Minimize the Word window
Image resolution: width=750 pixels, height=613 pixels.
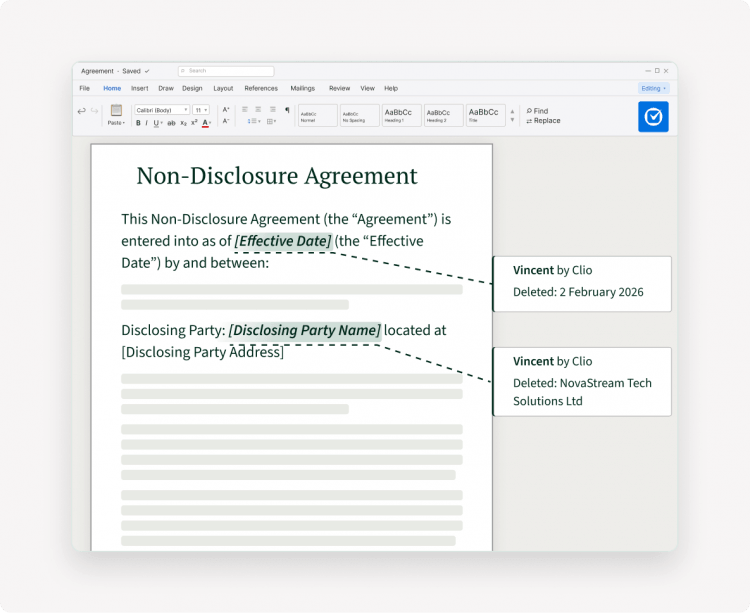[x=648, y=71]
